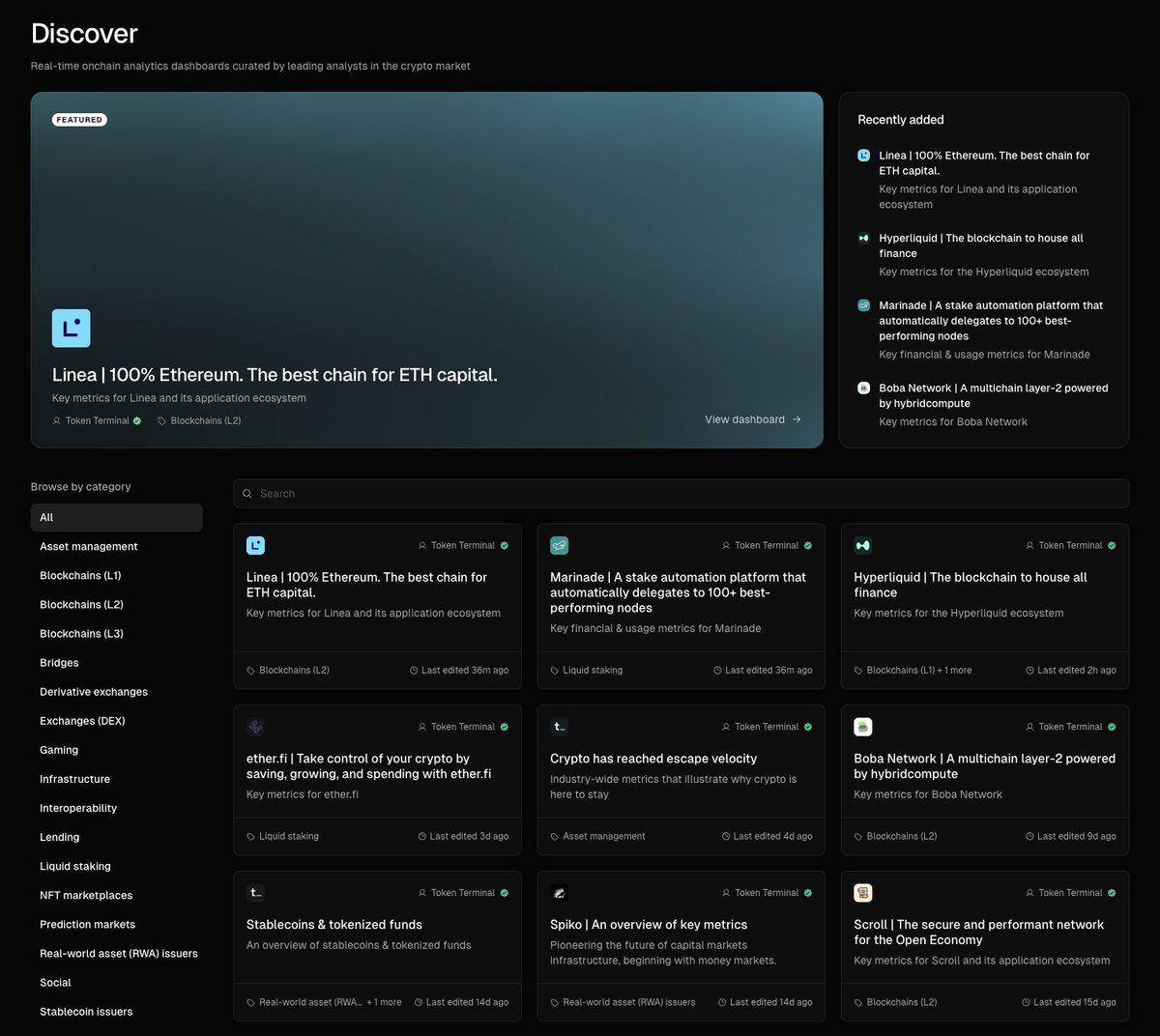
Task: Click the Marinade icon in Recently added
Action: point(864,305)
